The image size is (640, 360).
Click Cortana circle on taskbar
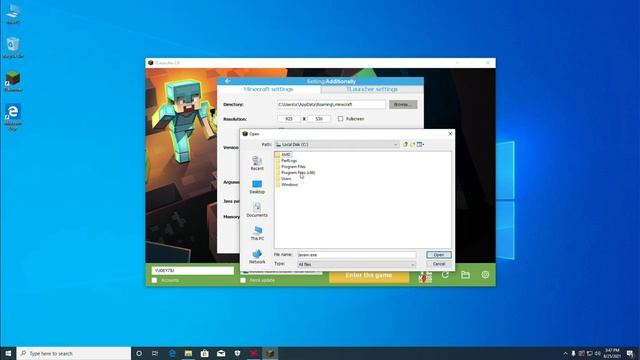[x=139, y=353]
